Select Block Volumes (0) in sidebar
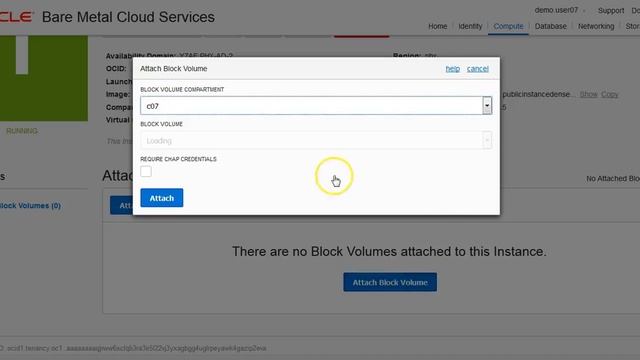This screenshot has width=640, height=360. click(x=30, y=206)
